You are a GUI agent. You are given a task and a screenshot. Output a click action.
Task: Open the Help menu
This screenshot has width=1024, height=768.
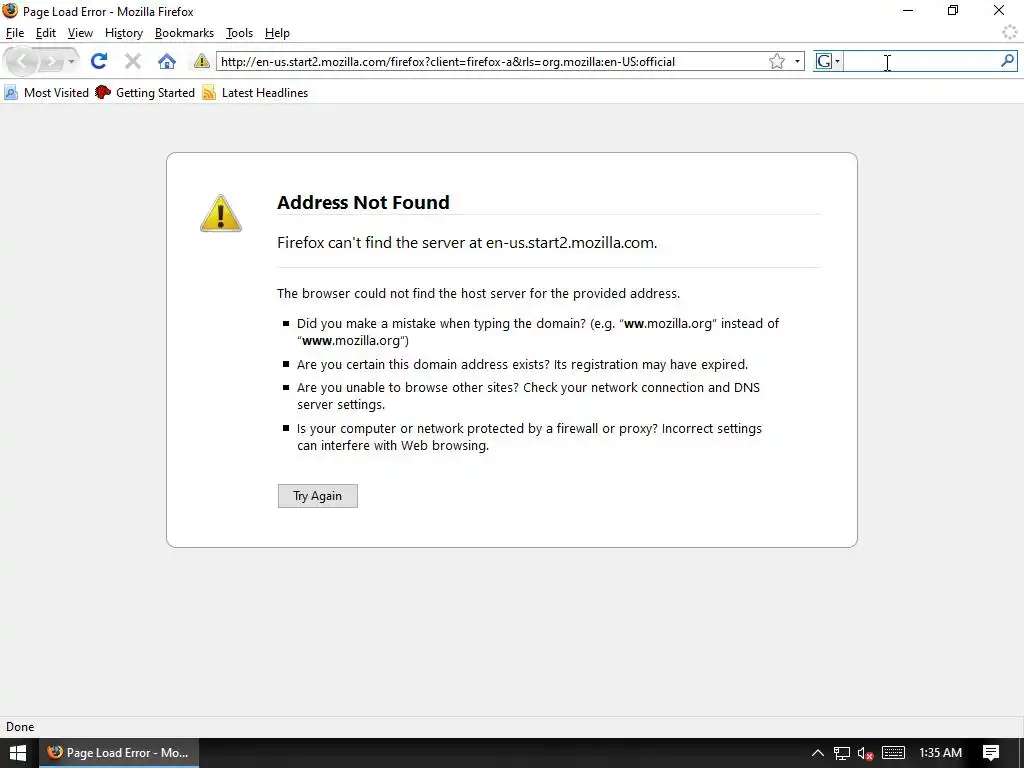pos(277,33)
